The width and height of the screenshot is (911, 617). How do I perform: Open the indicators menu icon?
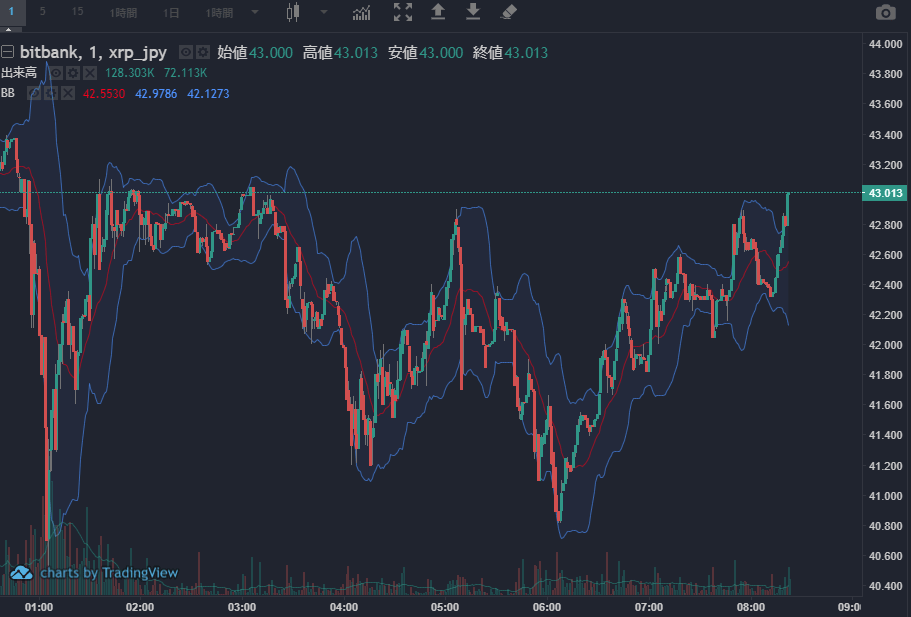point(361,13)
